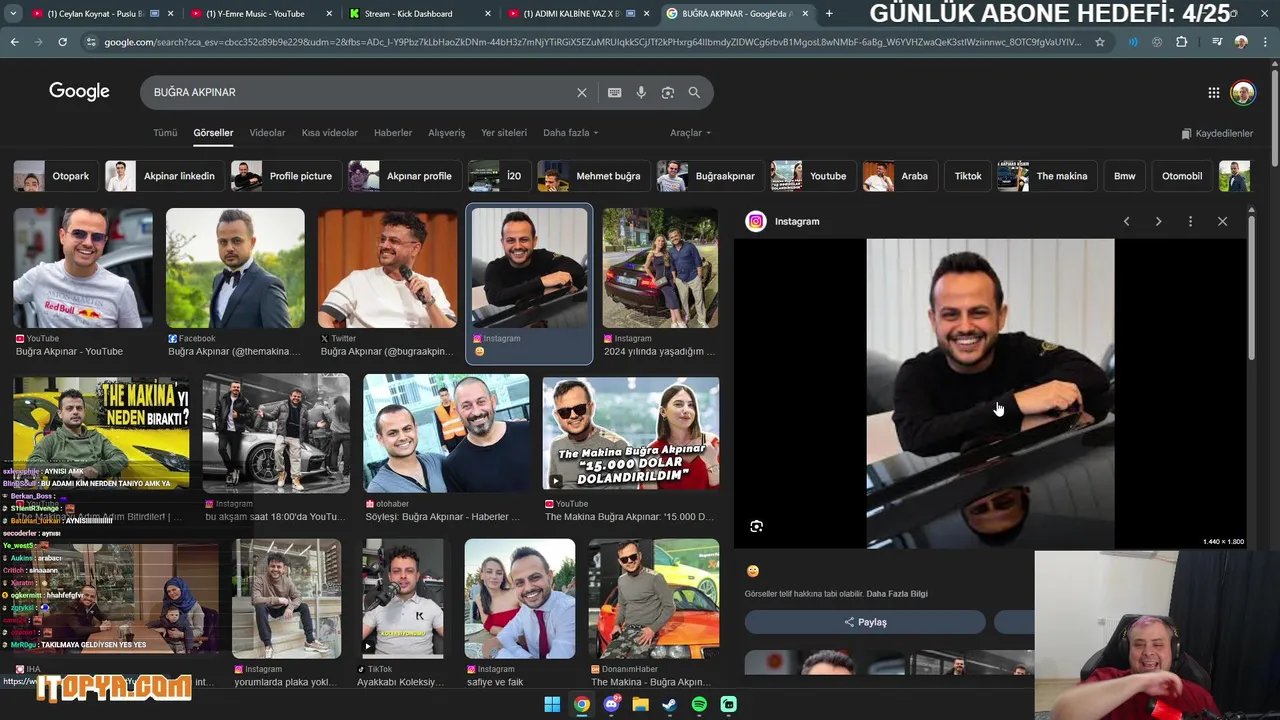Screen dimensions: 1280x720
Task: Open Chrome extensions puzzle icon
Action: tap(1182, 42)
